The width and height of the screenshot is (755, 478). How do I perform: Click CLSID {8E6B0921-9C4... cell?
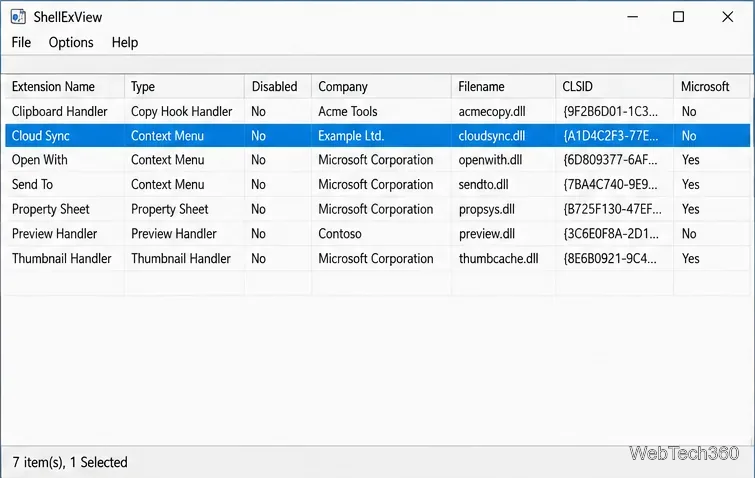(x=610, y=258)
